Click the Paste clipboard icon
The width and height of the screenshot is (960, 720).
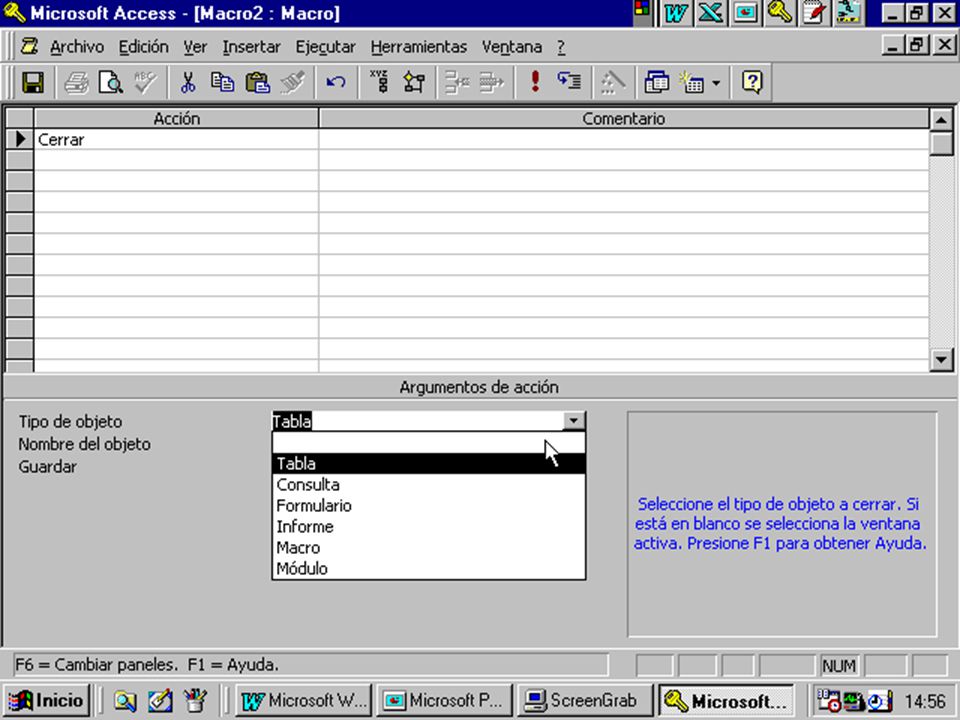pos(257,82)
